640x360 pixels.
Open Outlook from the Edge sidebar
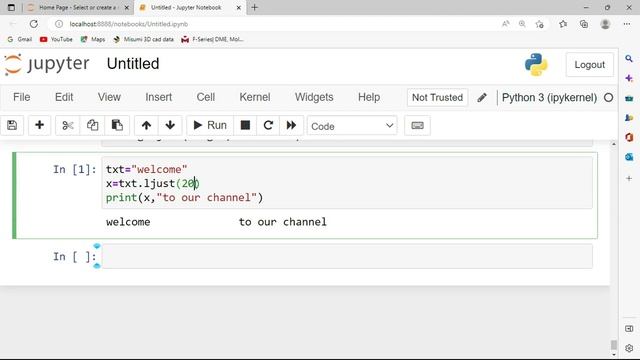click(629, 157)
